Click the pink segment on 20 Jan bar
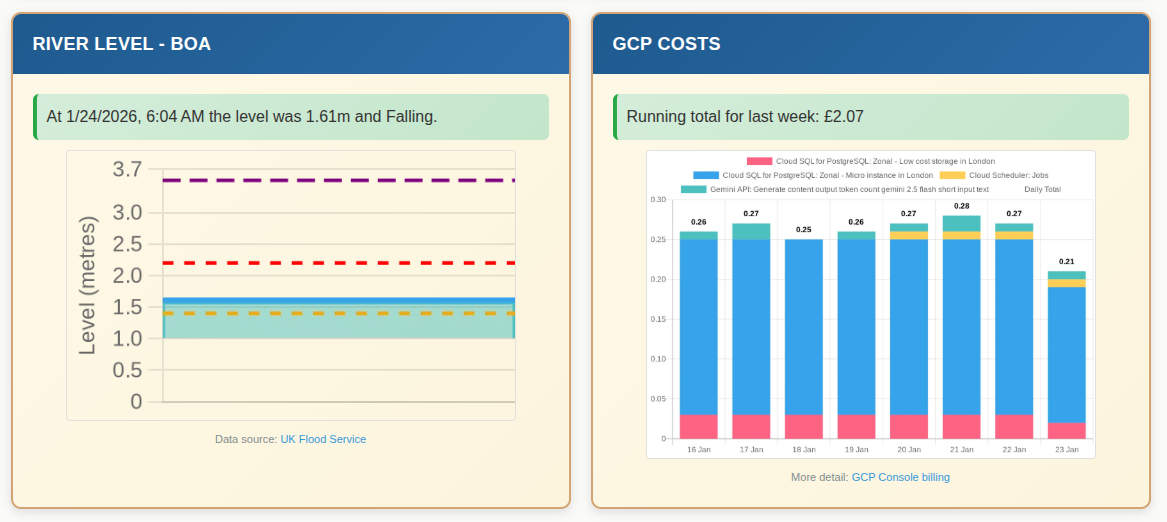1167x522 pixels. (x=909, y=427)
